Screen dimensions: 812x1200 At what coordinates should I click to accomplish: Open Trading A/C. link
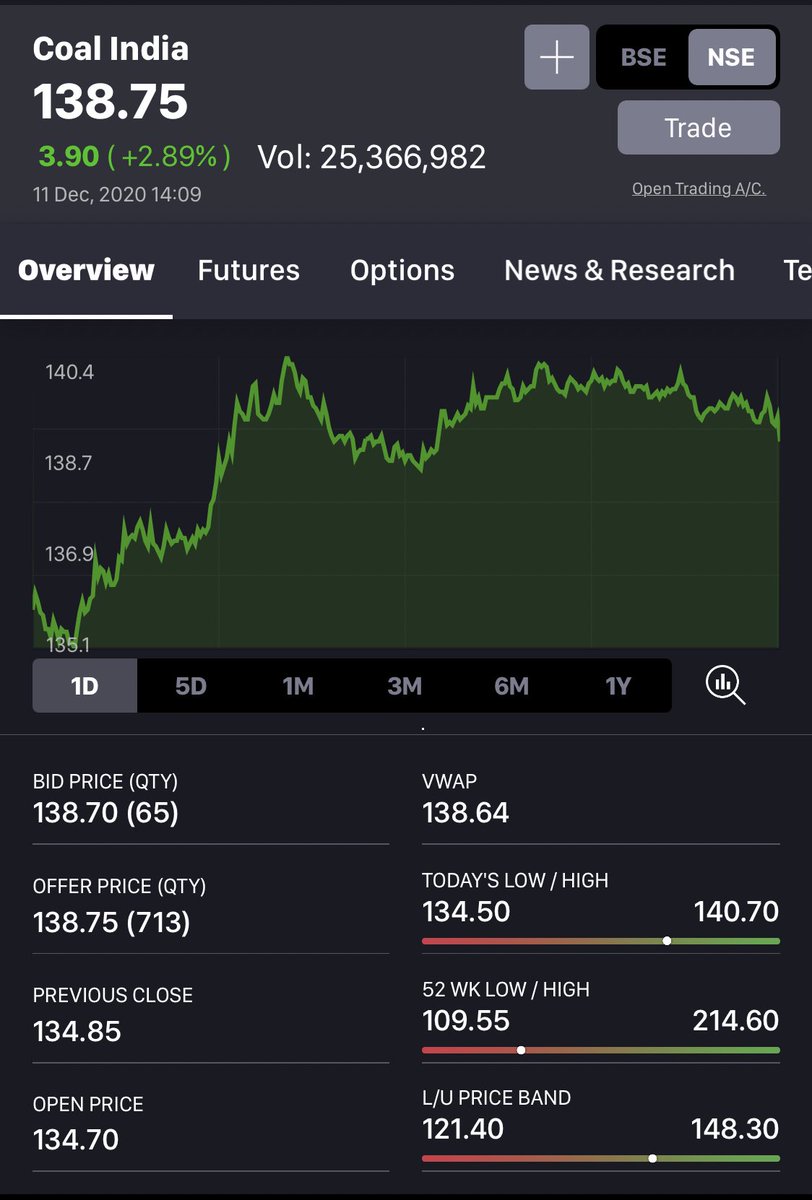(698, 188)
